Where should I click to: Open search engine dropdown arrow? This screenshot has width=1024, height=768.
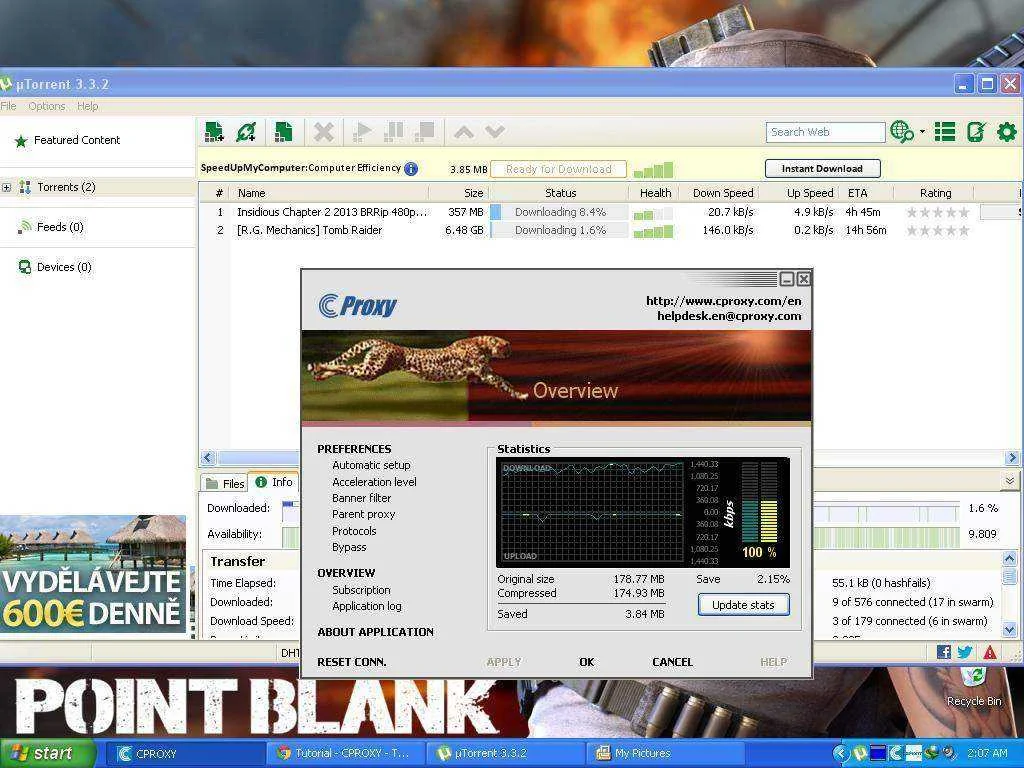[922, 132]
